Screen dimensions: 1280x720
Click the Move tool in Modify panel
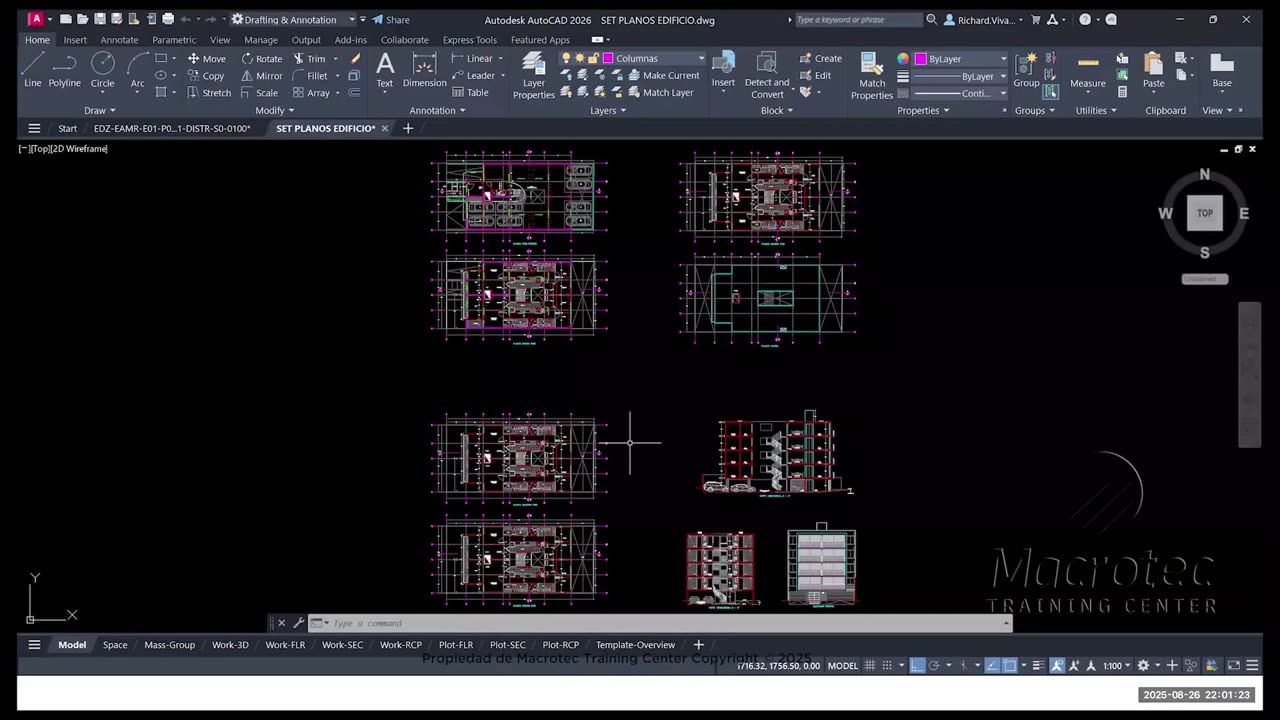[206, 59]
